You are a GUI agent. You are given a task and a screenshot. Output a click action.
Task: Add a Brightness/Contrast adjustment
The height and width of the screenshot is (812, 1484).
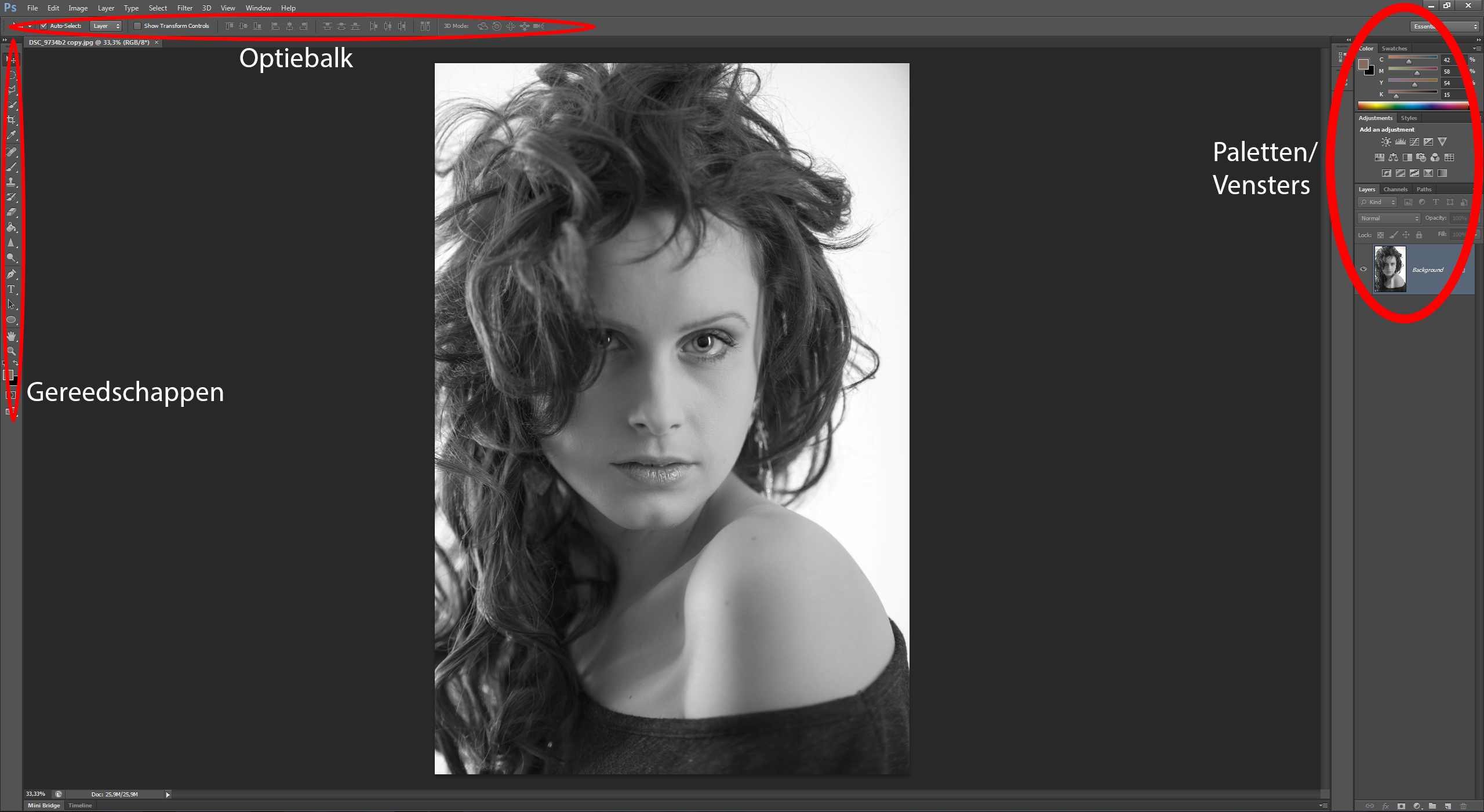pos(1386,141)
